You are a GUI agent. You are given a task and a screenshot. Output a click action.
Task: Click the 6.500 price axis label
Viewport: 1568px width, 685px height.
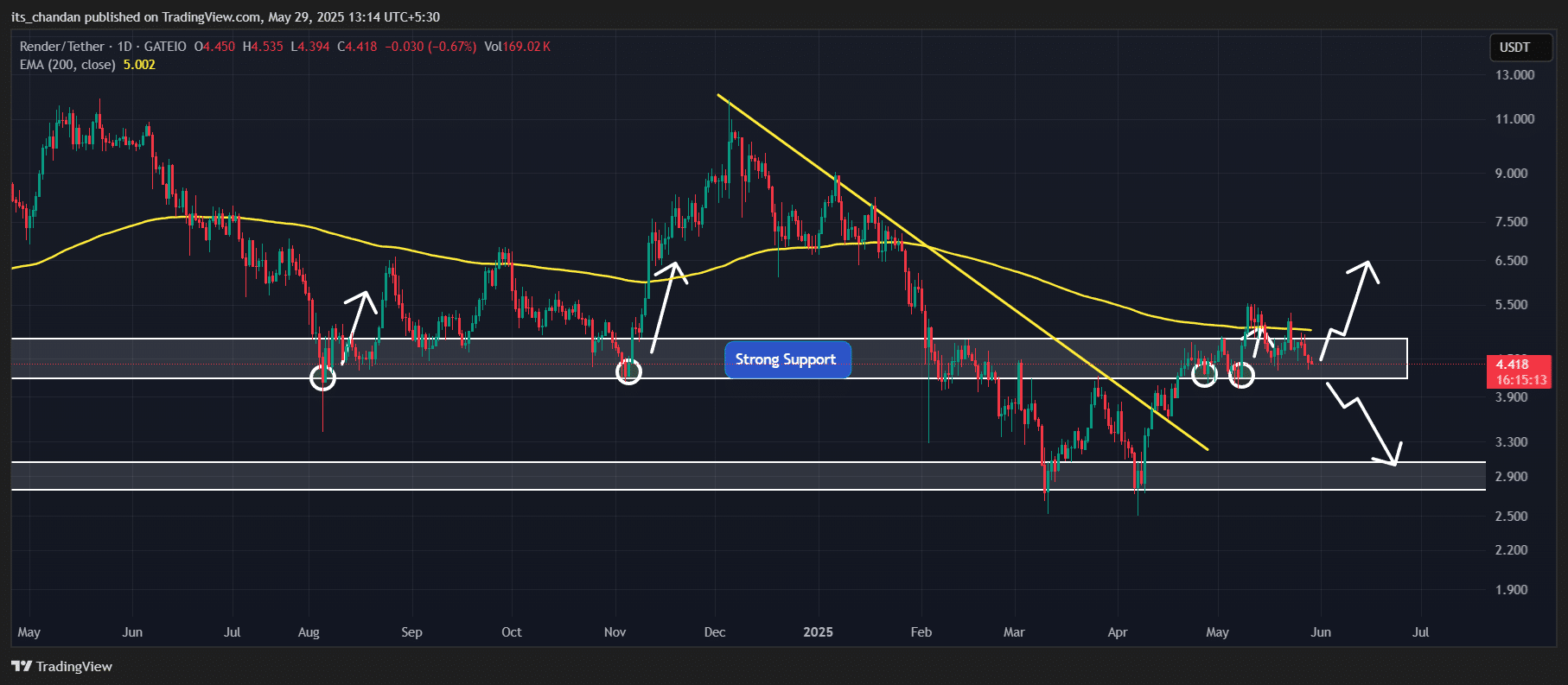(x=1511, y=261)
